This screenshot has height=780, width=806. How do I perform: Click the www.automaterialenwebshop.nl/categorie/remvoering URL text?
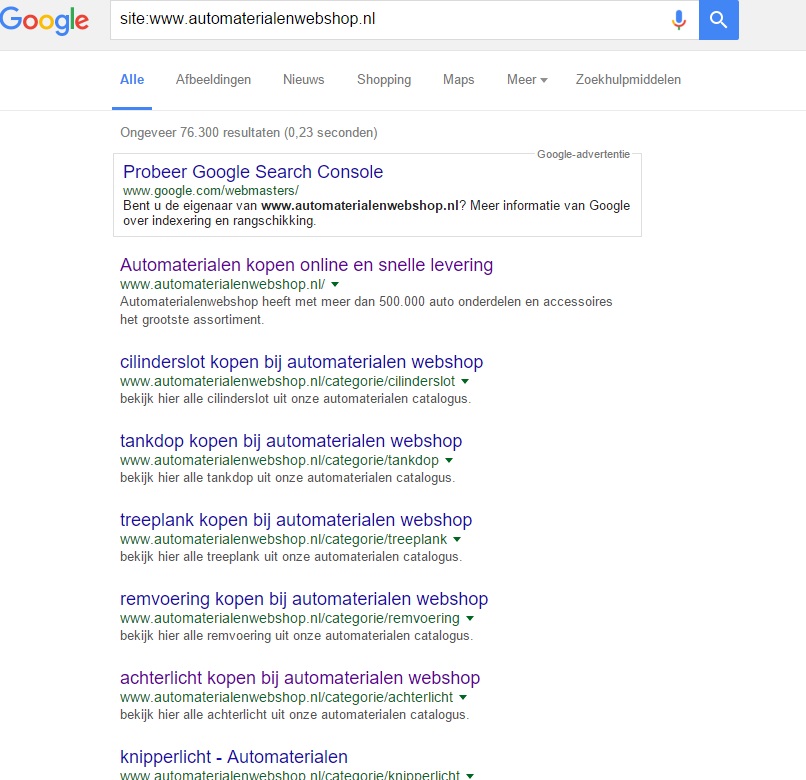point(290,619)
